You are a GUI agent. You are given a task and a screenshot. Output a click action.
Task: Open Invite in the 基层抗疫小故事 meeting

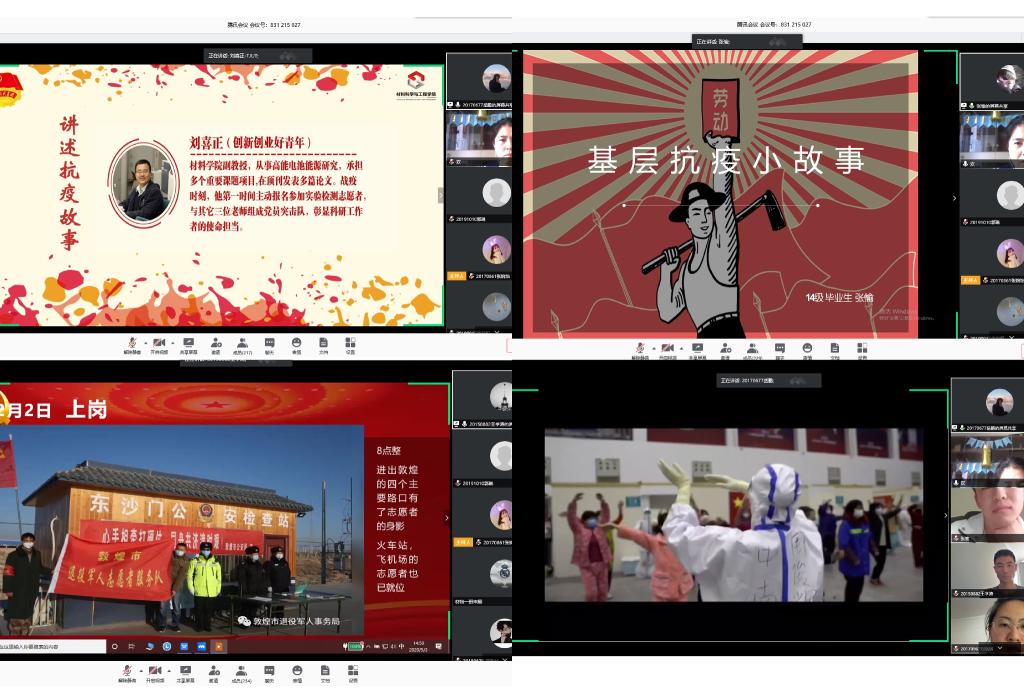(x=725, y=351)
